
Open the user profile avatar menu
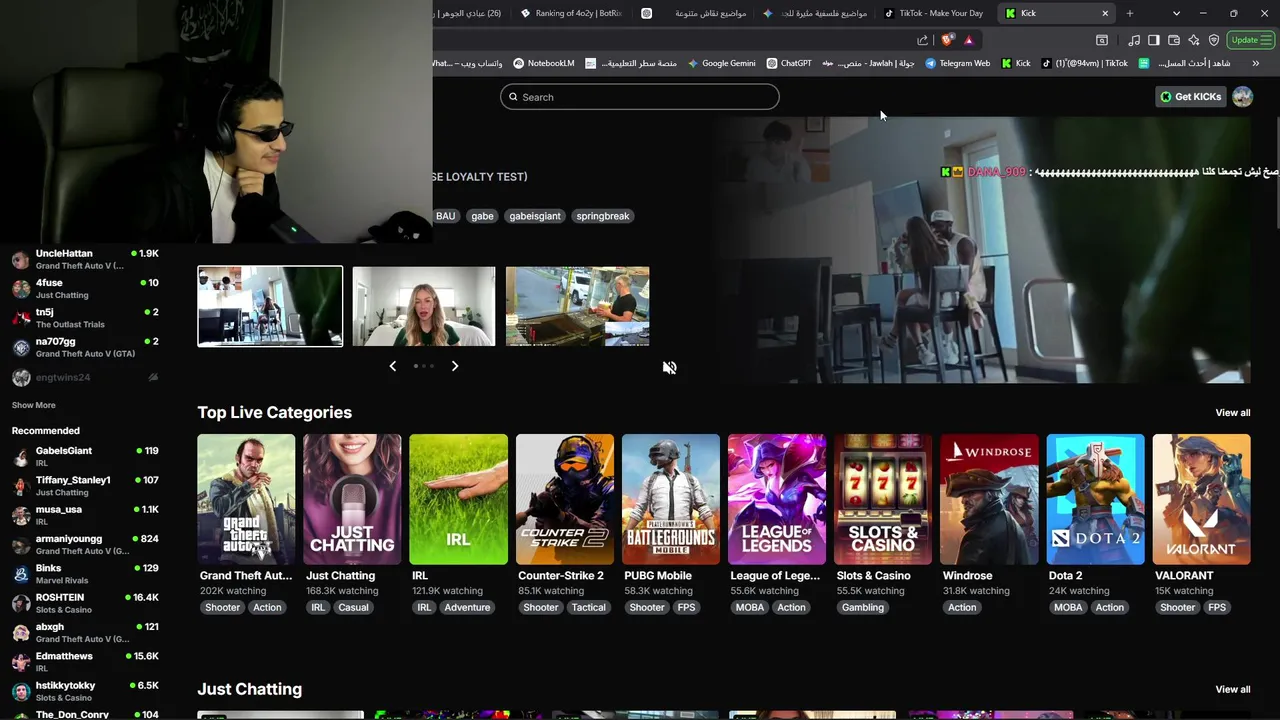1242,97
